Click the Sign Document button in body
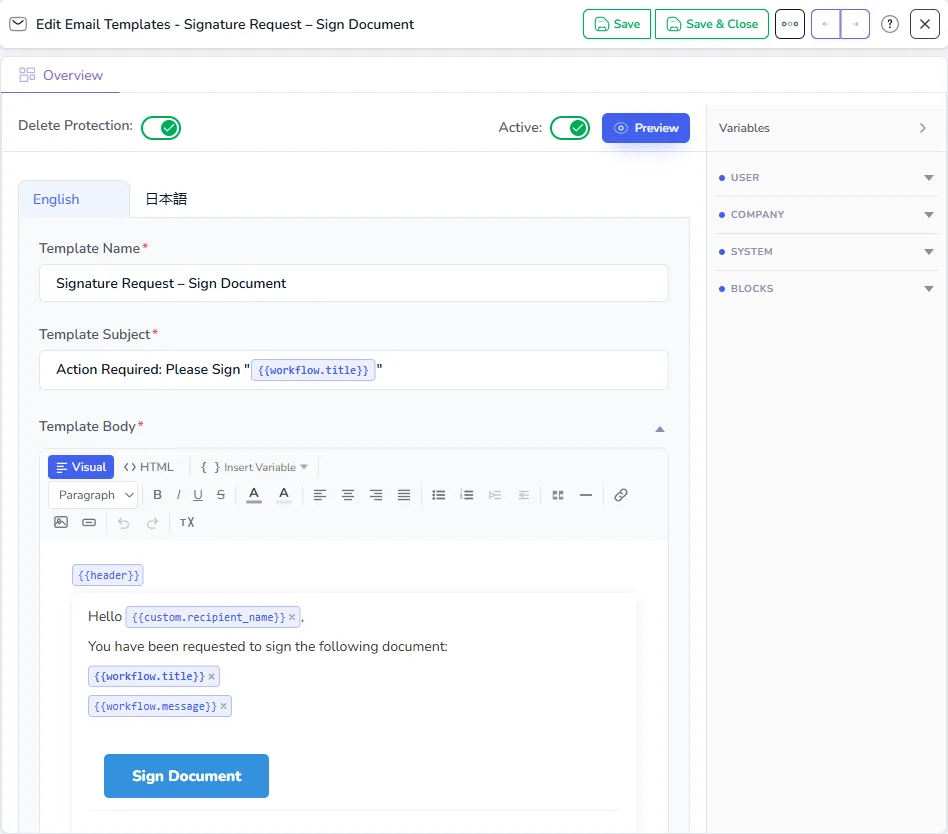 coord(186,775)
